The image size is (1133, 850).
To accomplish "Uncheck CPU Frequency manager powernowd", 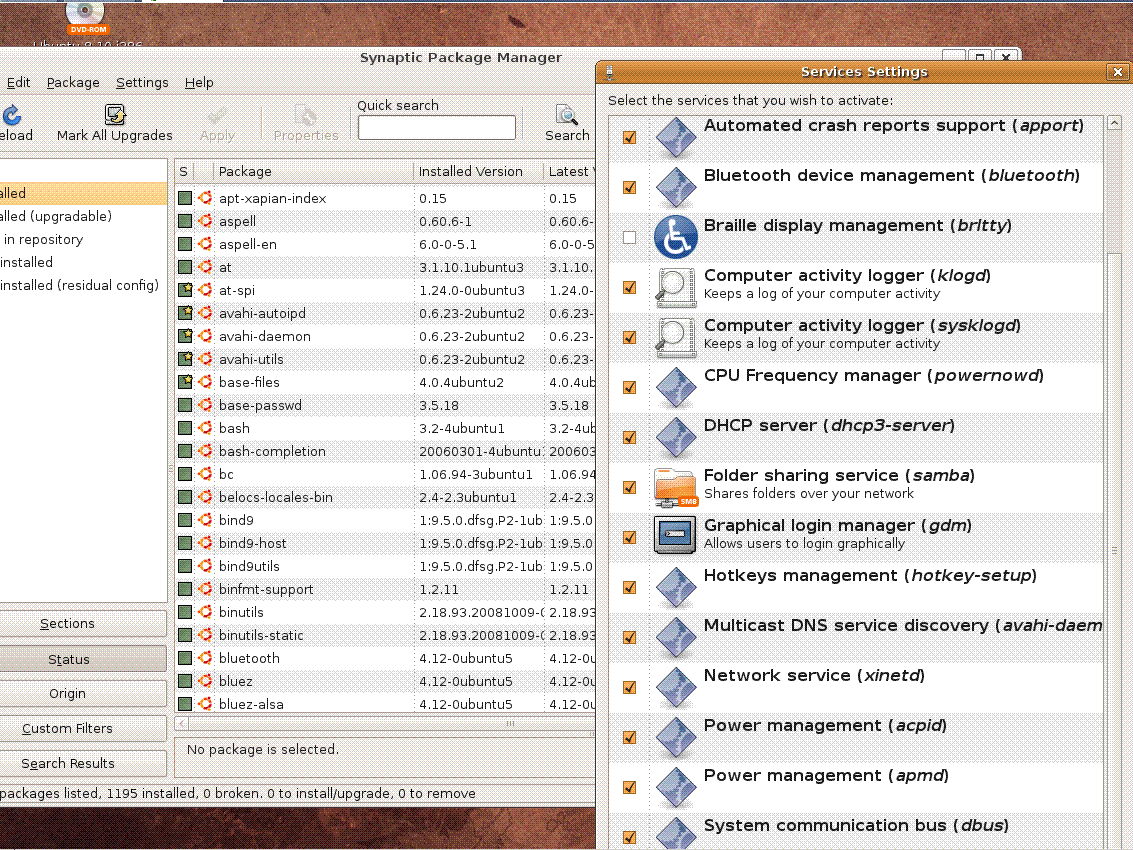I will click(x=629, y=387).
